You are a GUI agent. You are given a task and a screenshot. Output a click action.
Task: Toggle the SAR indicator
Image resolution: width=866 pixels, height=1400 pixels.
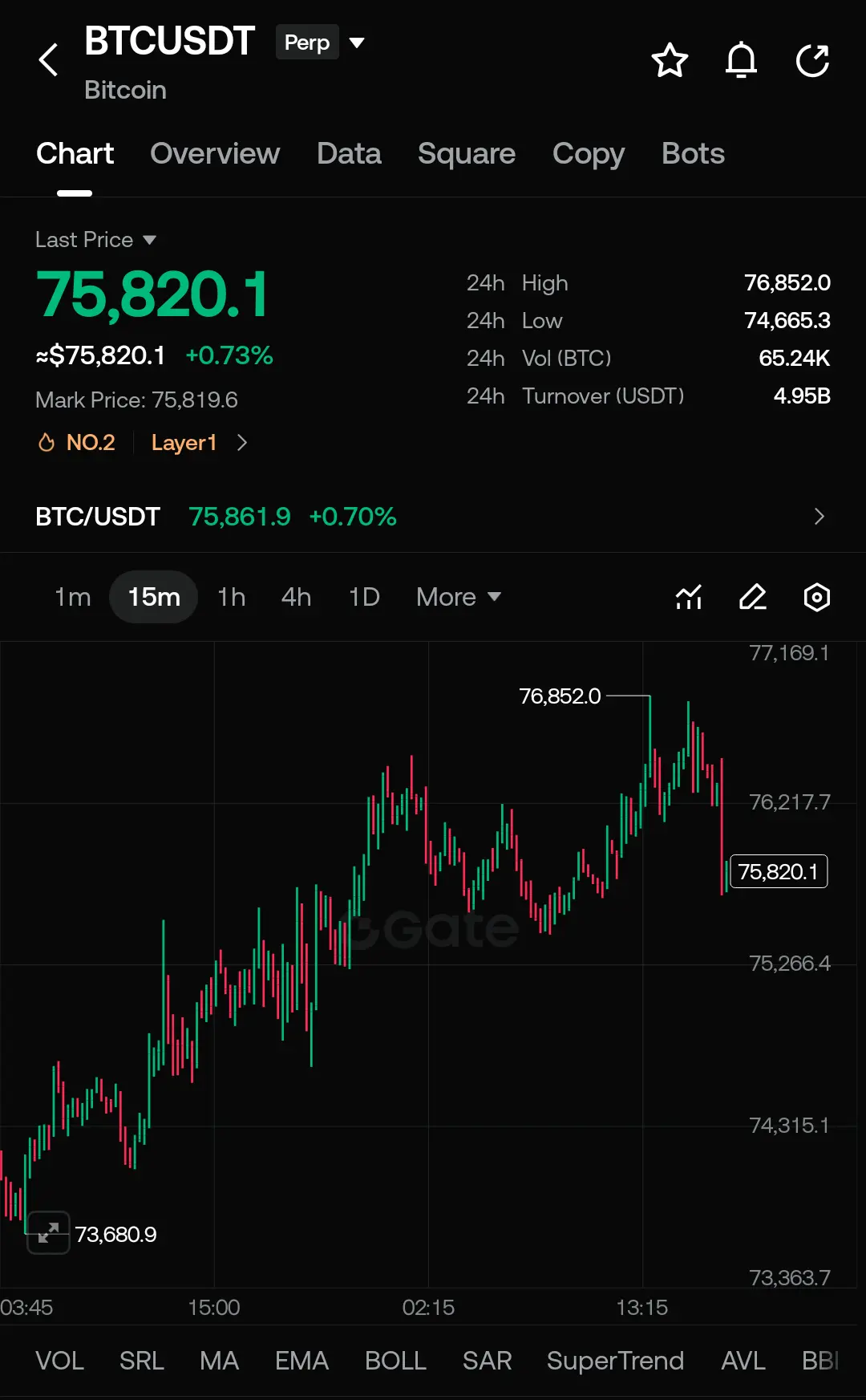click(x=487, y=1361)
